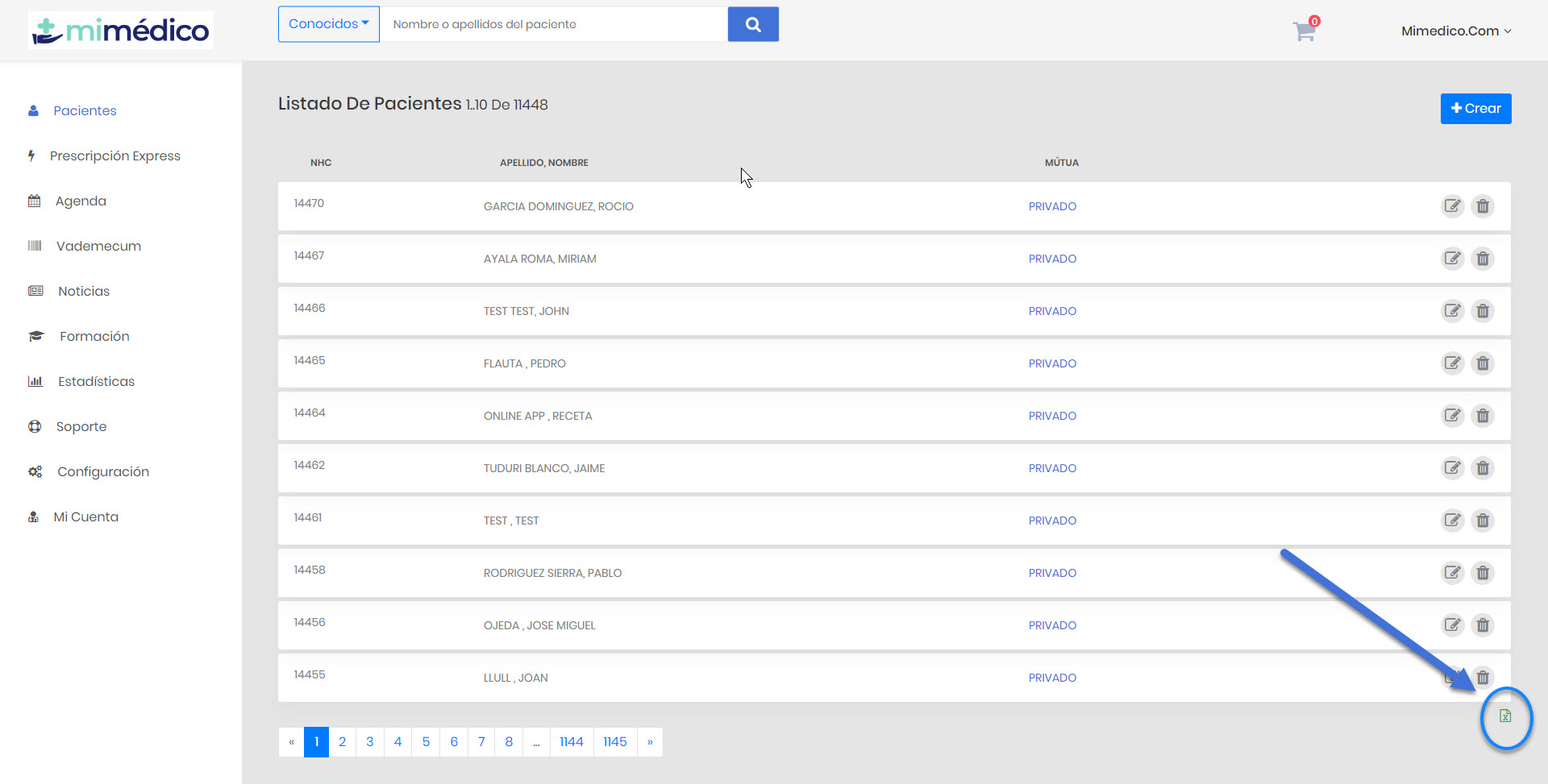The height and width of the screenshot is (784, 1548).
Task: Click the shopping cart icon
Action: coord(1304,31)
